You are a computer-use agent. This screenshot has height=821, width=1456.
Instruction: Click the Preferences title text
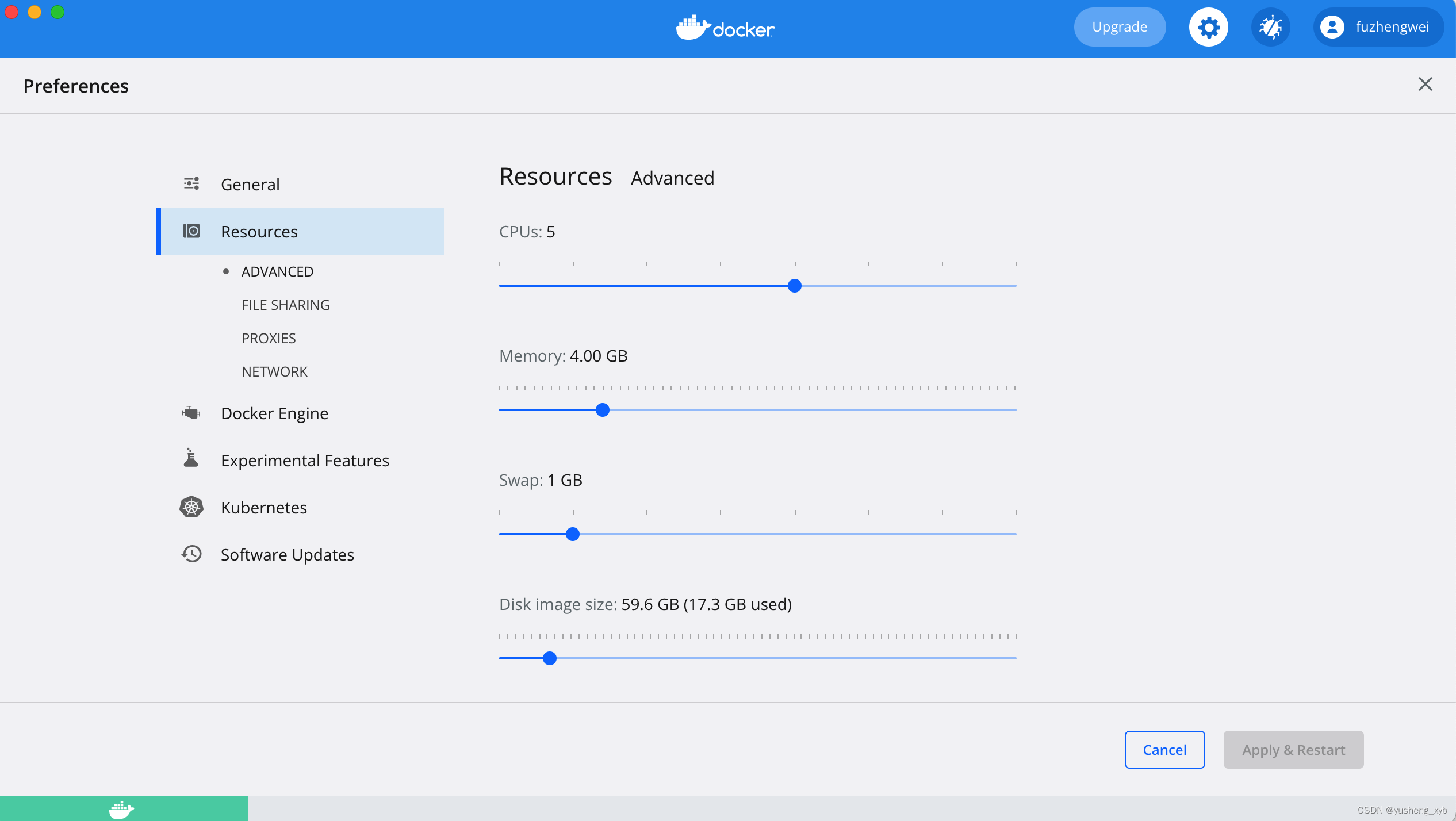pyautogui.click(x=76, y=86)
